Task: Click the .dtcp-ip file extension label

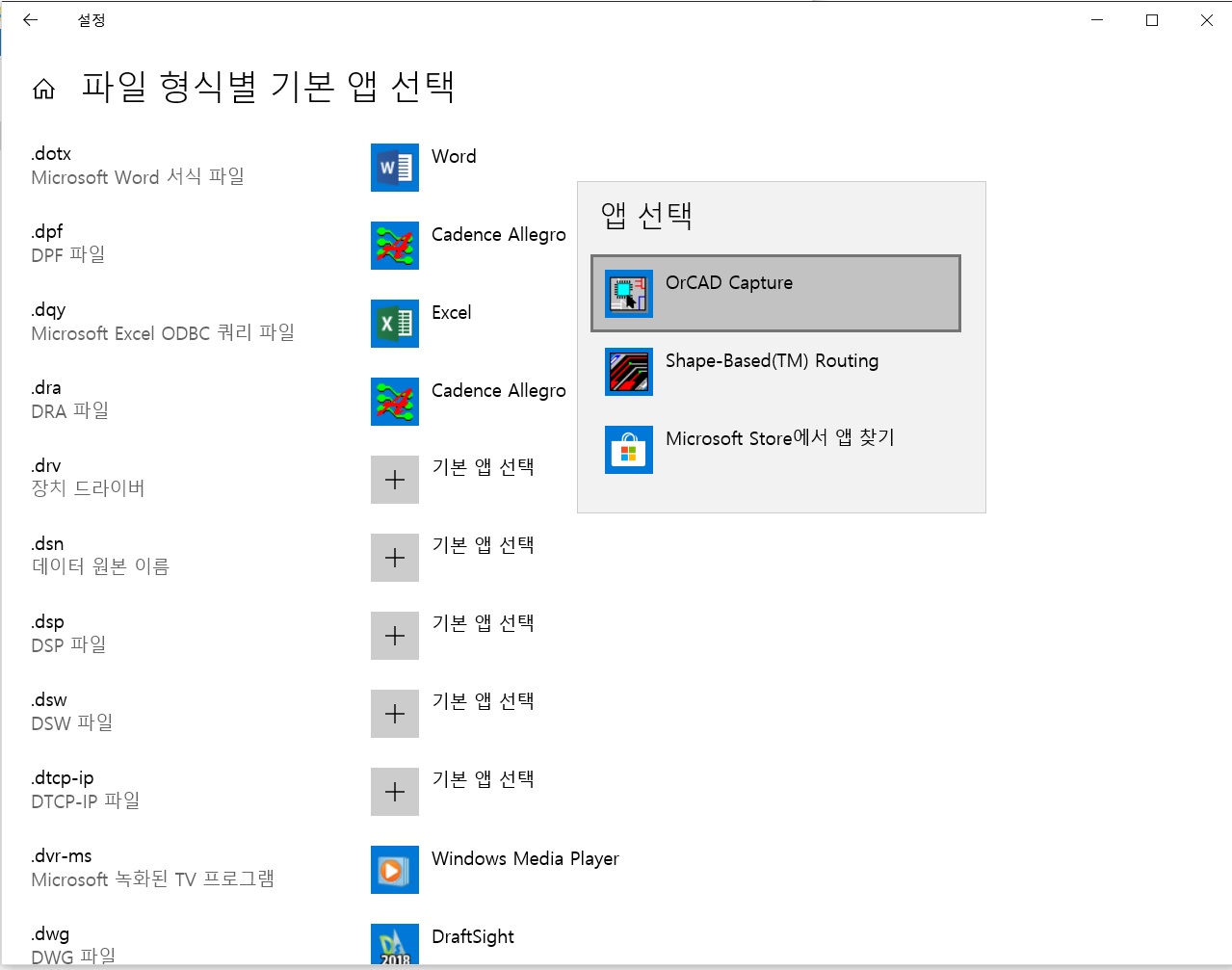Action: click(63, 778)
